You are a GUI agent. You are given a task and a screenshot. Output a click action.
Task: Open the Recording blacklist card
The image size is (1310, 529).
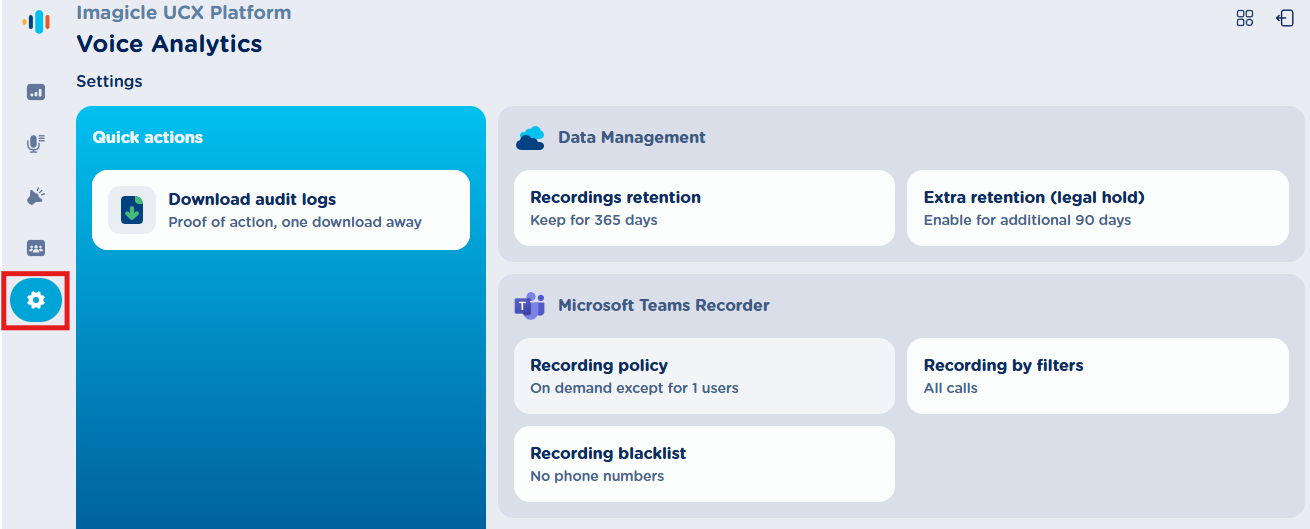point(704,464)
